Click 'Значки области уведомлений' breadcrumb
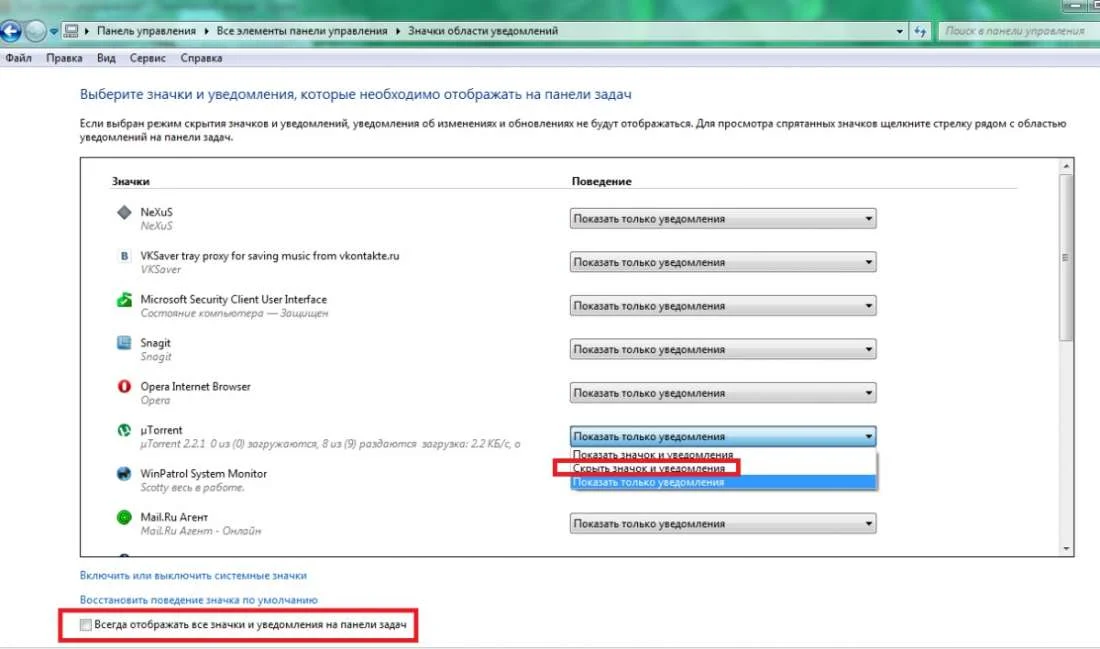 click(x=483, y=31)
